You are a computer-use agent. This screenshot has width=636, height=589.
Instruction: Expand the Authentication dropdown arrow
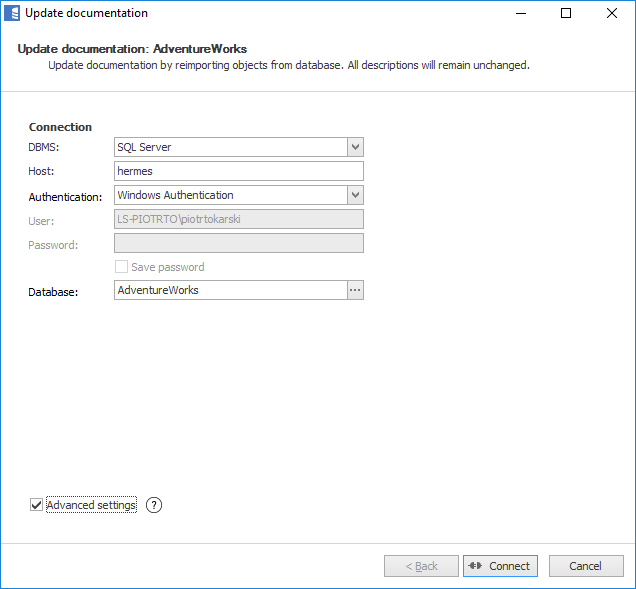[x=355, y=195]
